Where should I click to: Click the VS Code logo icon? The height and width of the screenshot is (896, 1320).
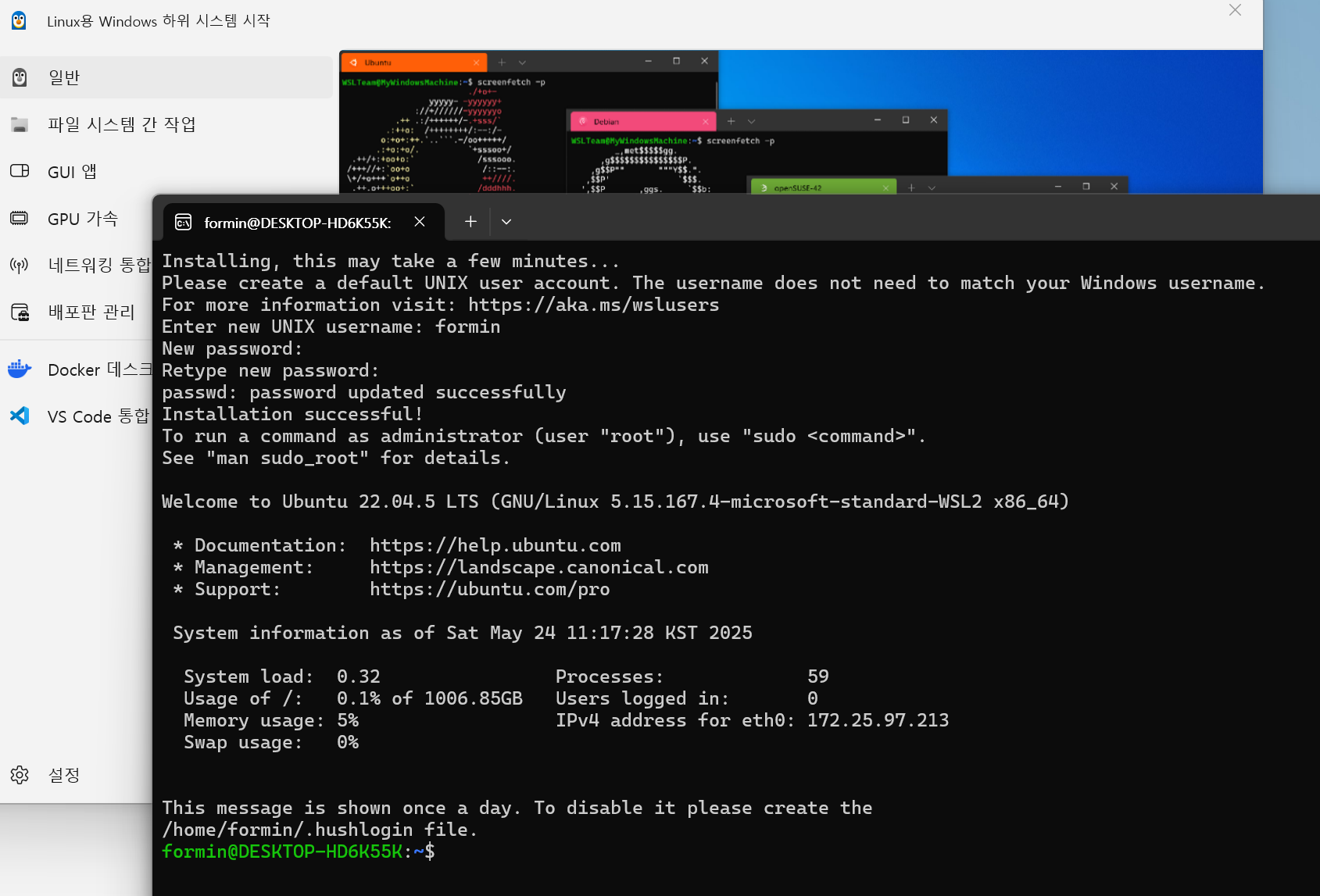tap(20, 416)
